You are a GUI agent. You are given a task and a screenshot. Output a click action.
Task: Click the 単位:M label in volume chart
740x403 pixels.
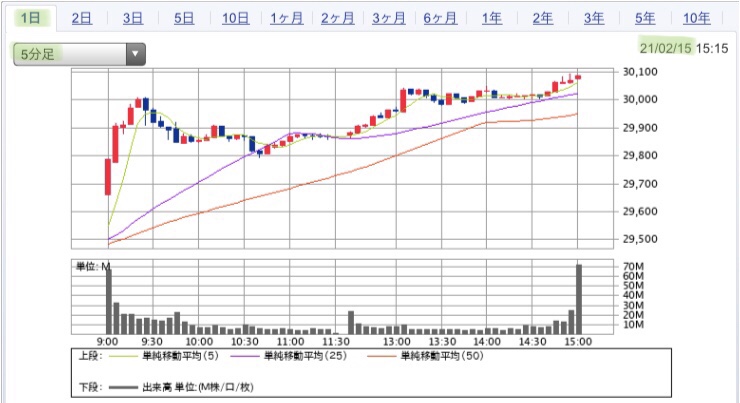click(93, 267)
